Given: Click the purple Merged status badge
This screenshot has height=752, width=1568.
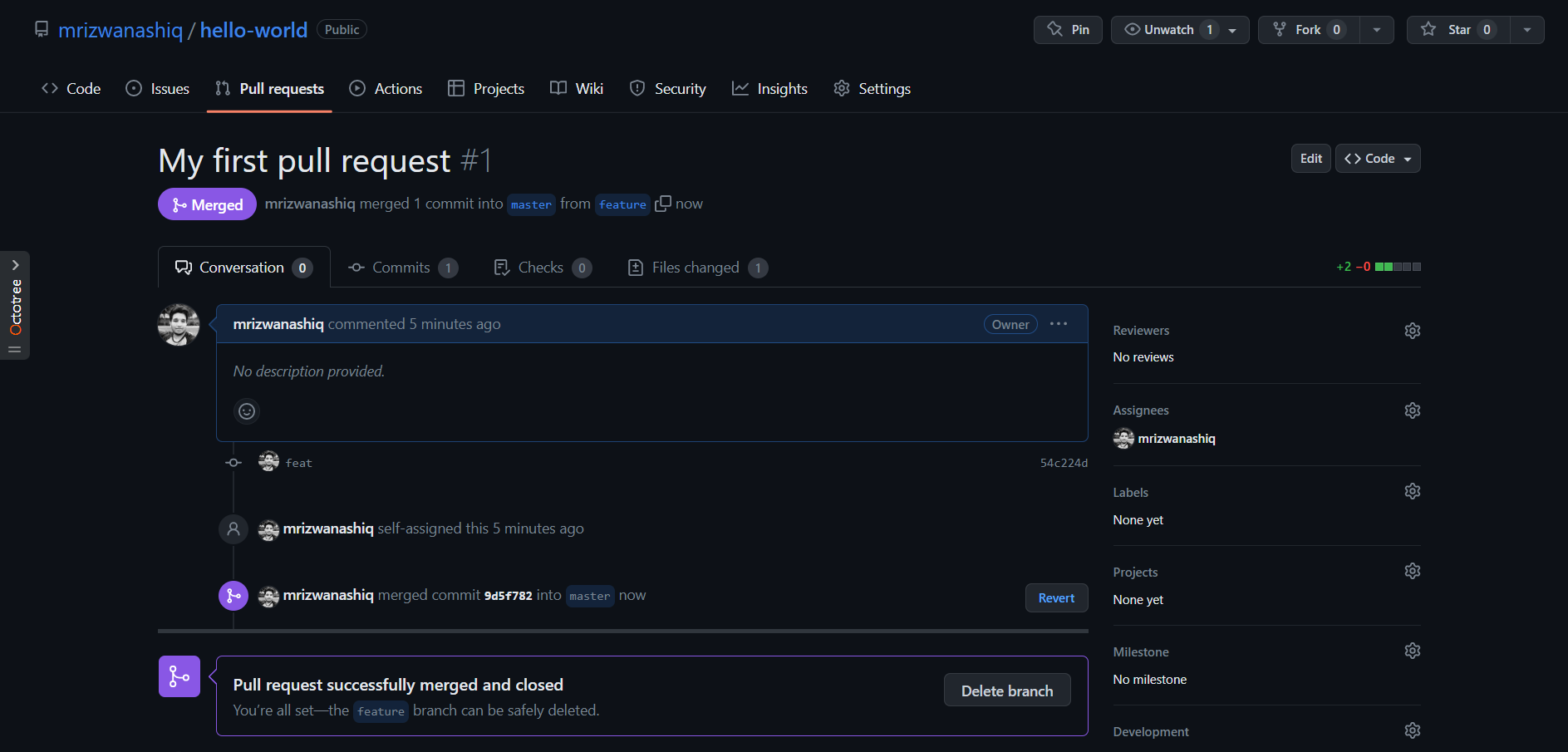Looking at the screenshot, I should pos(207,204).
